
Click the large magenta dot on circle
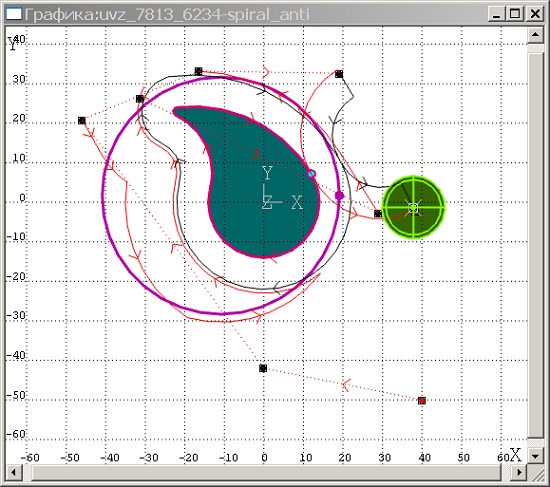pos(339,195)
